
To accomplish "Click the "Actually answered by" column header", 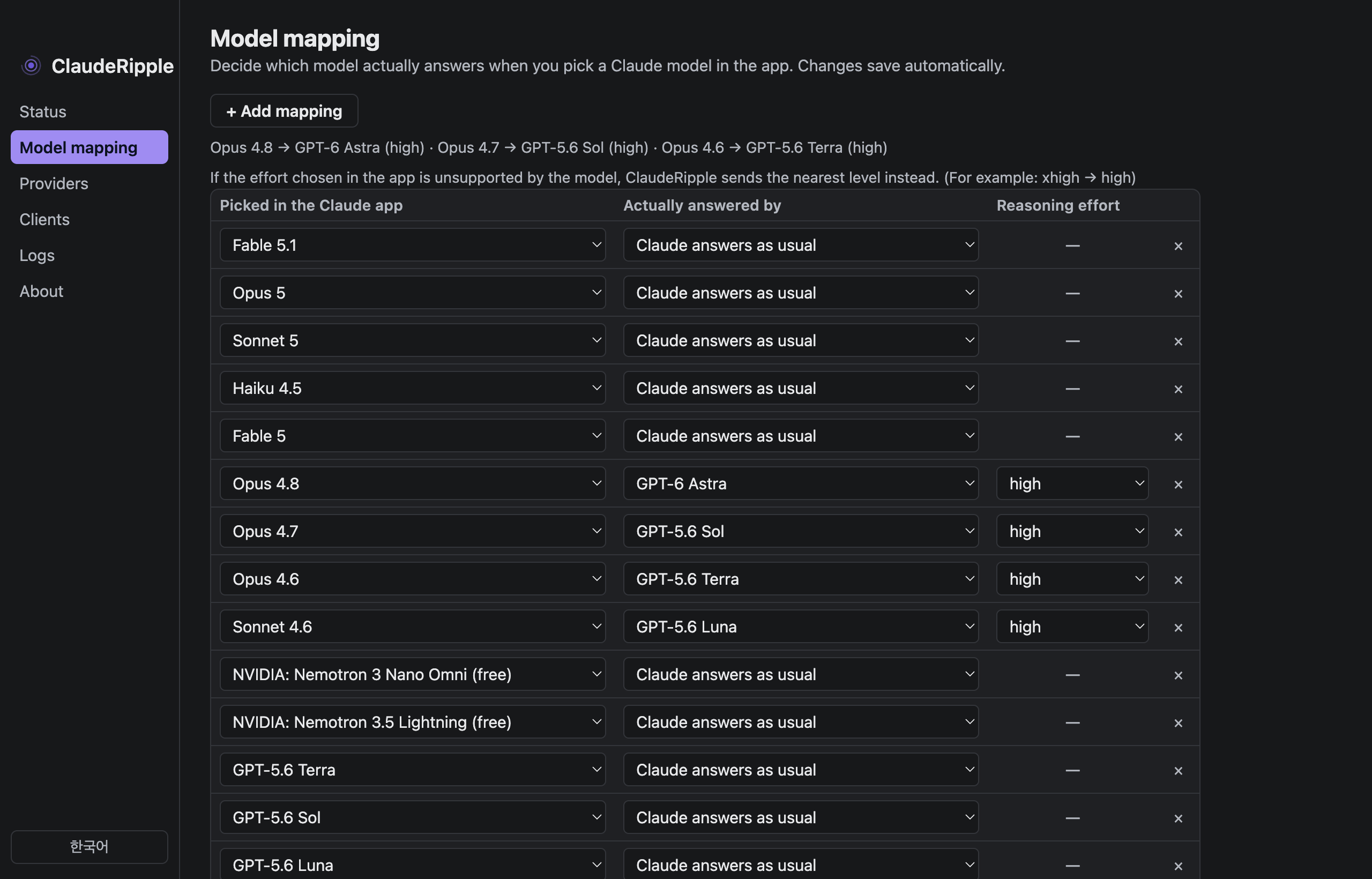I will point(702,205).
